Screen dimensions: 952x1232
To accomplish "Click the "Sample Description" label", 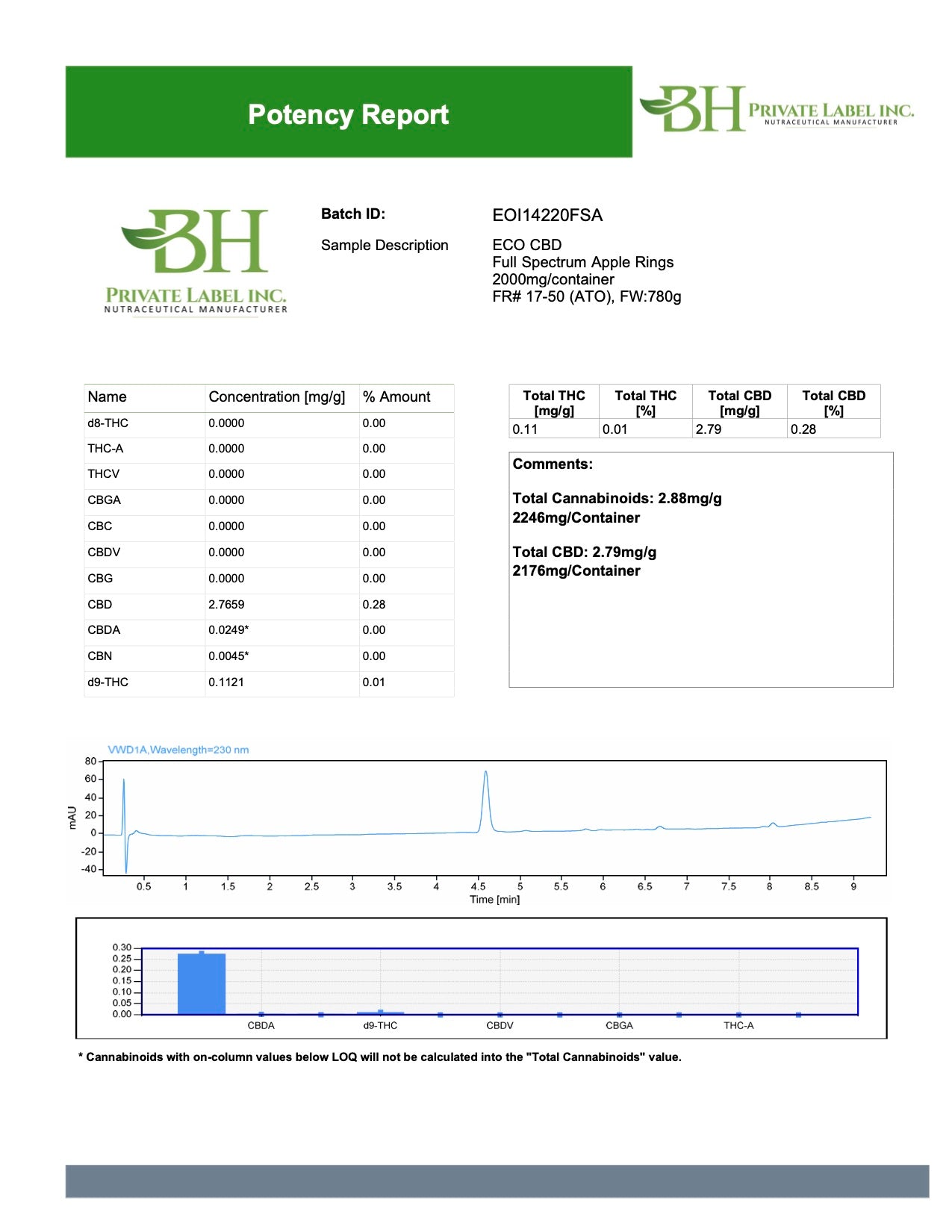I will 385,245.
